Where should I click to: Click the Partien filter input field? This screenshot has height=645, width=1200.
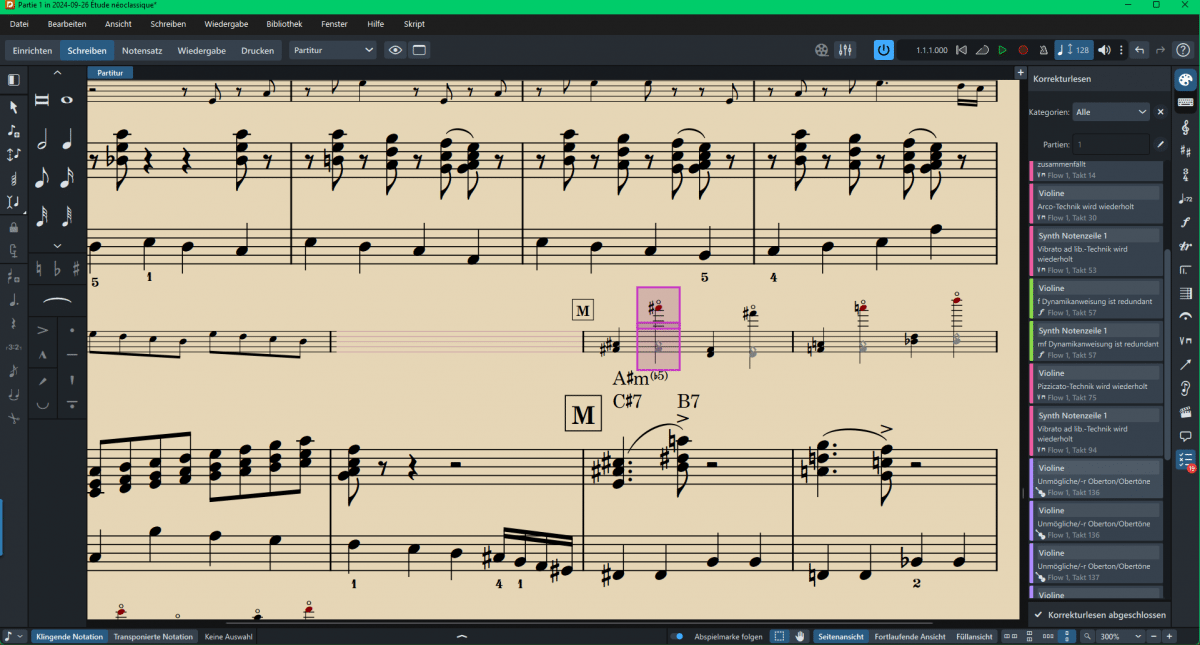pyautogui.click(x=1110, y=144)
